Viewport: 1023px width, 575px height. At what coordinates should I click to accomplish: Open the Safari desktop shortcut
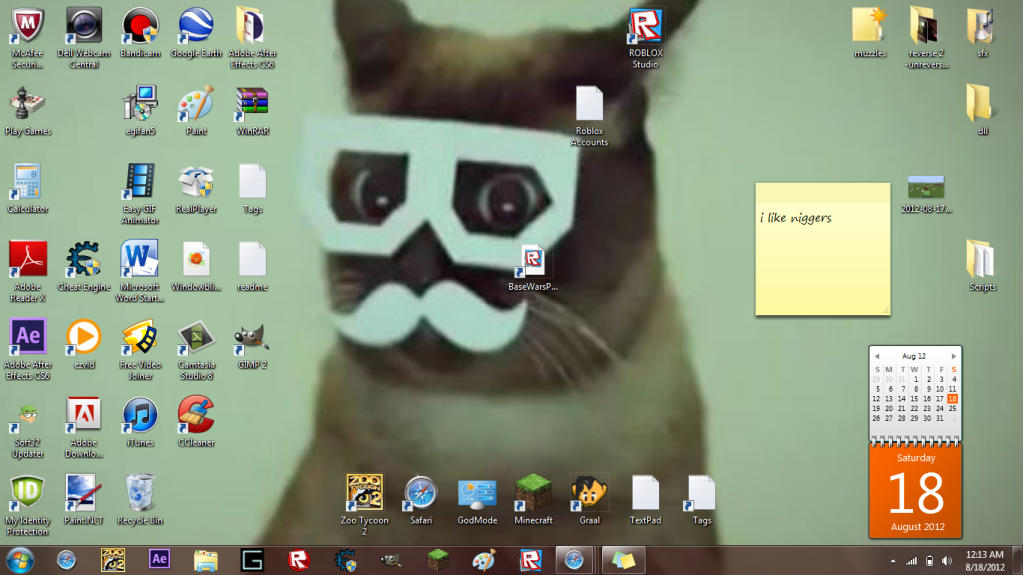click(421, 499)
